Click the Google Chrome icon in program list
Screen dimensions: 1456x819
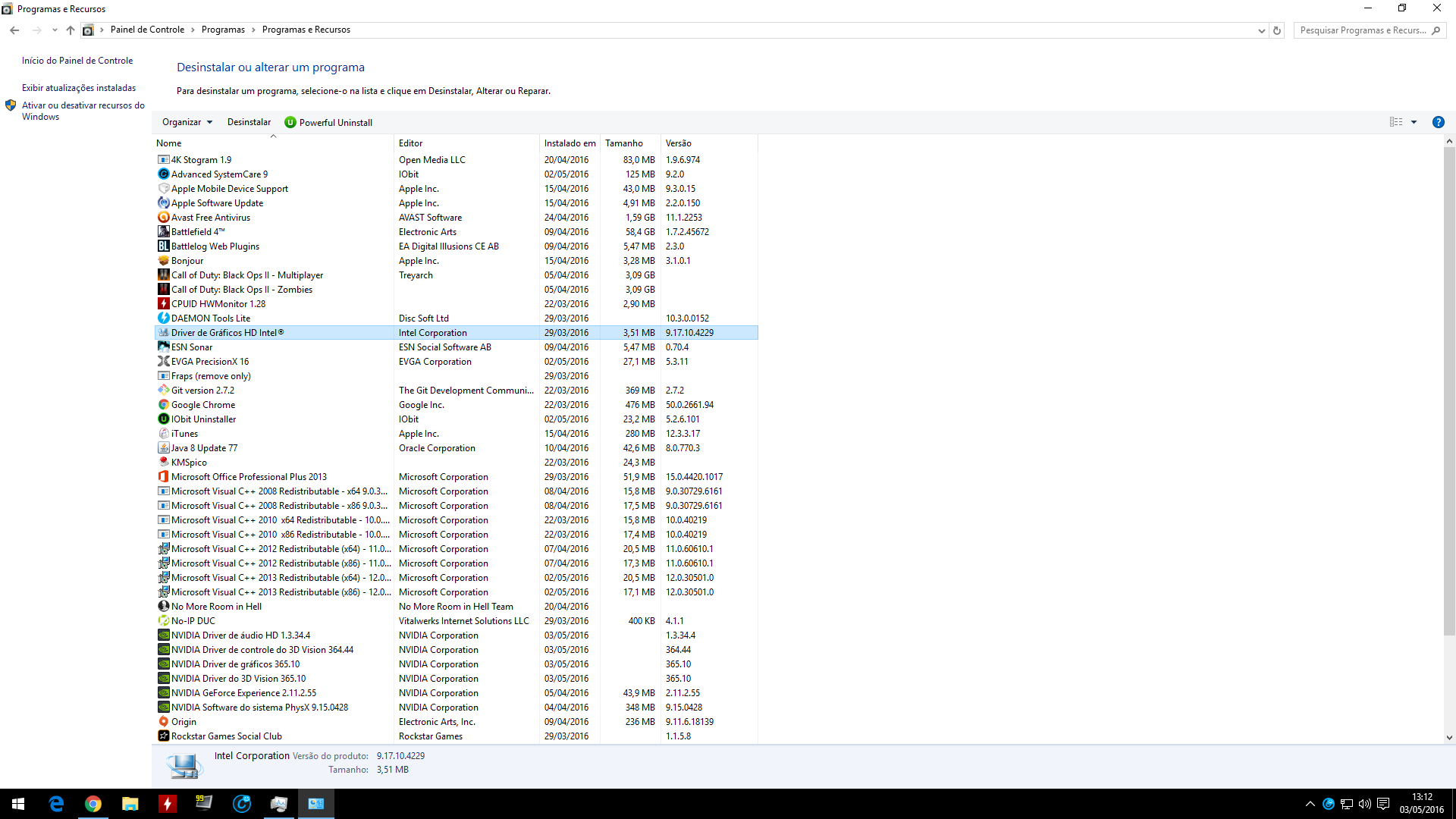click(163, 405)
